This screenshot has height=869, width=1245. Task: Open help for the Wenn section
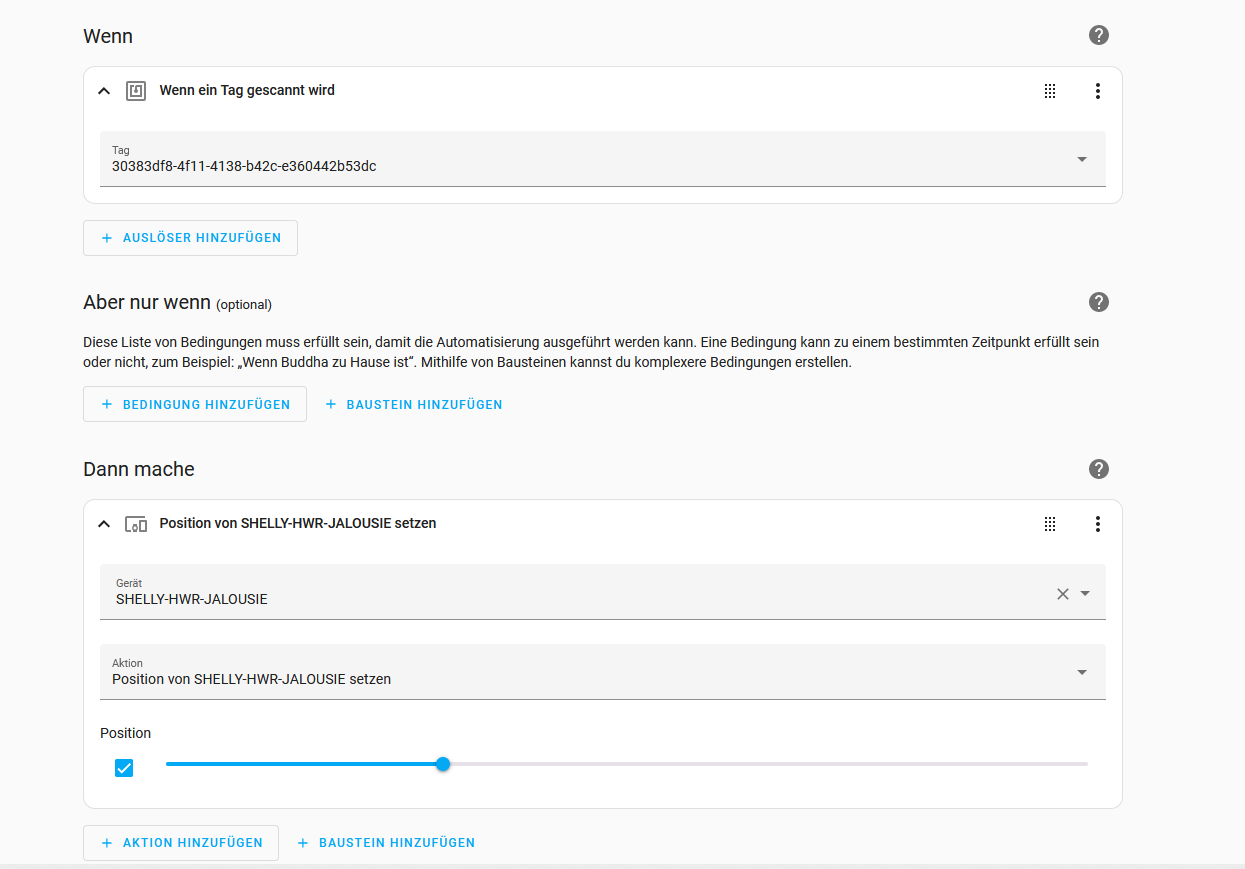tap(1099, 35)
